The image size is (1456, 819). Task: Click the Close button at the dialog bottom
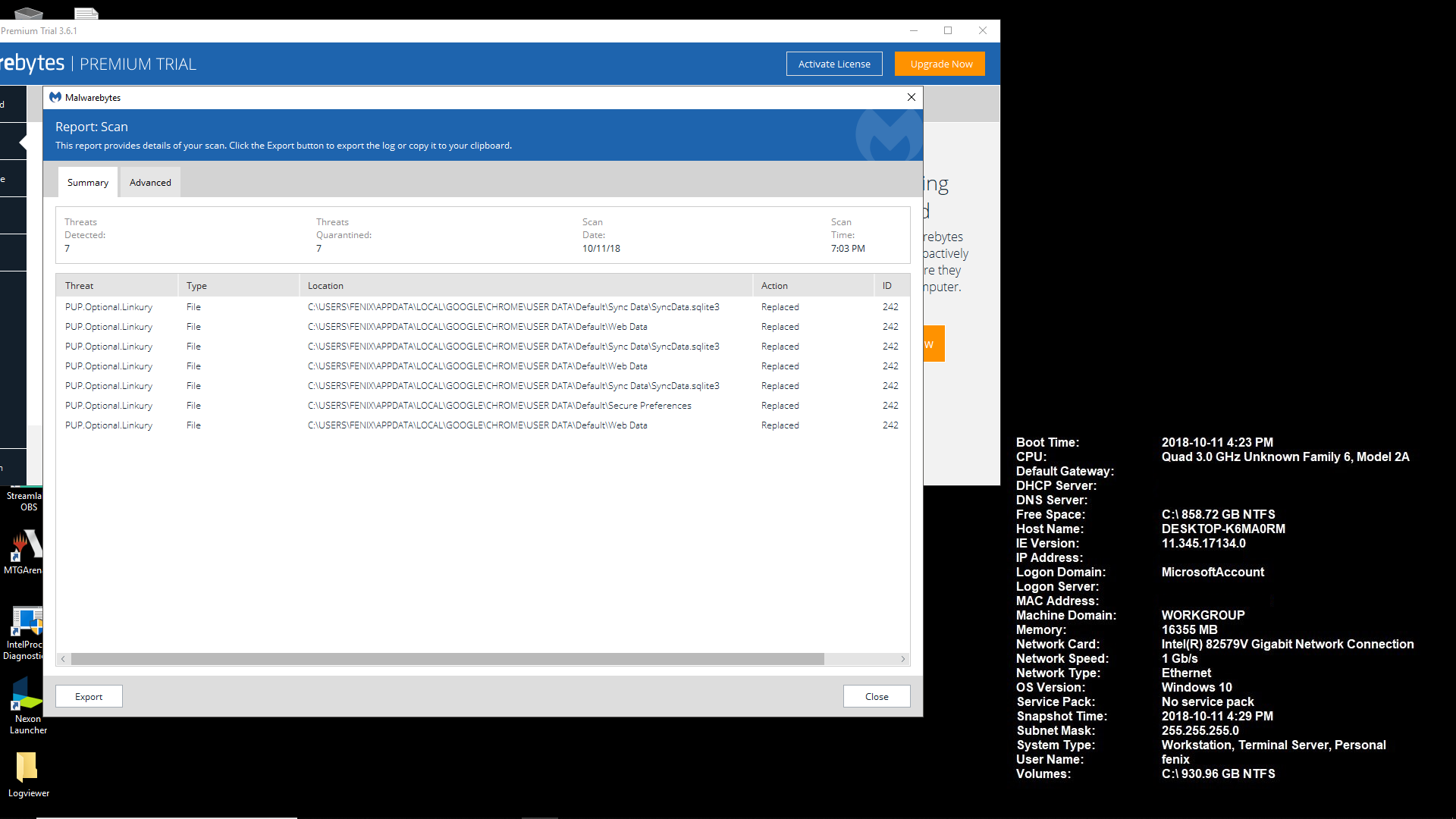pos(877,696)
